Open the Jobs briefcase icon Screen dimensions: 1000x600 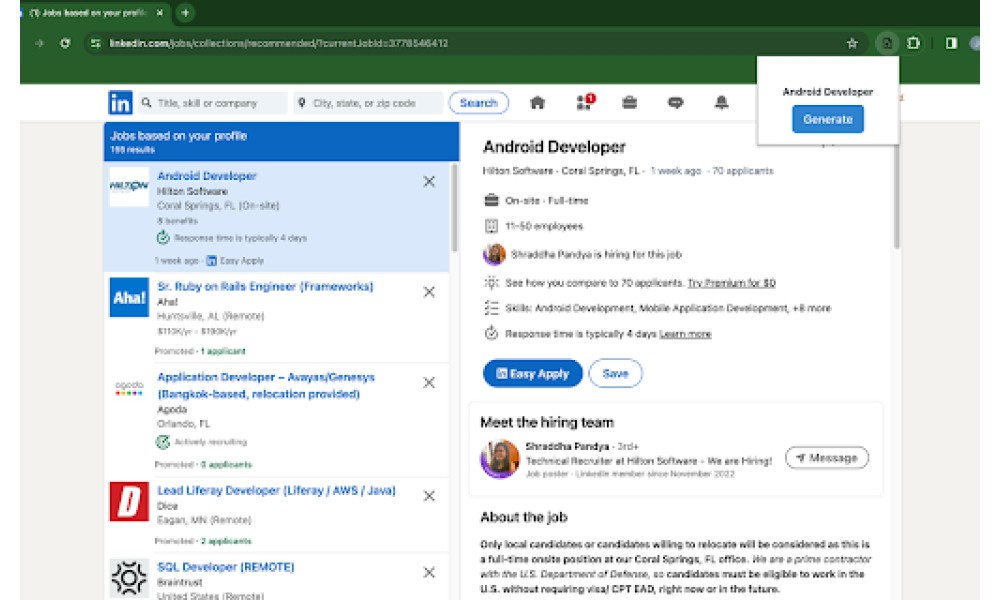629,103
